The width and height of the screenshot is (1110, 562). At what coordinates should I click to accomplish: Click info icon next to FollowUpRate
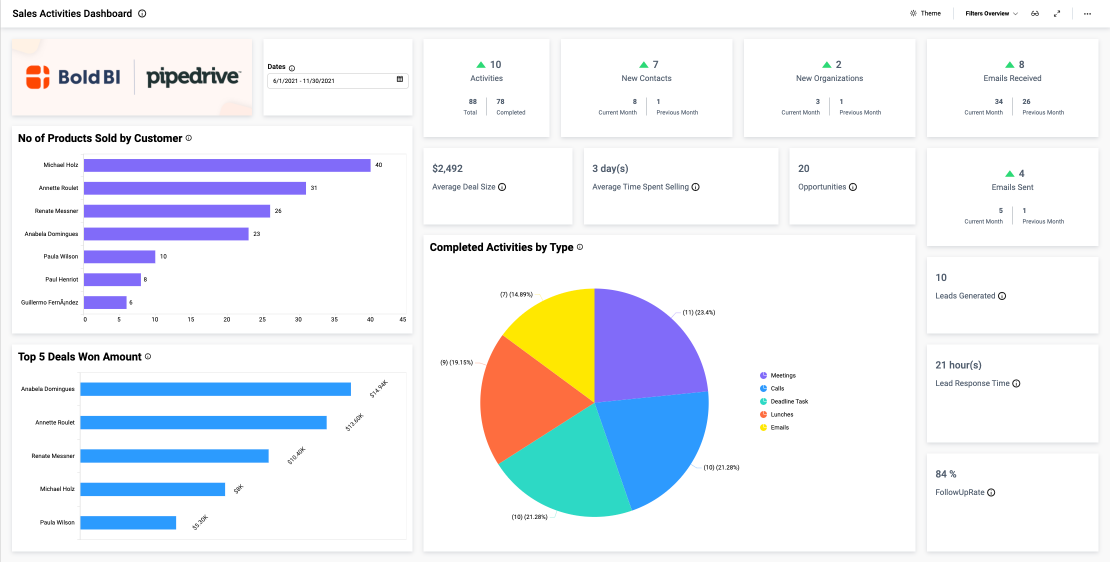tap(991, 492)
